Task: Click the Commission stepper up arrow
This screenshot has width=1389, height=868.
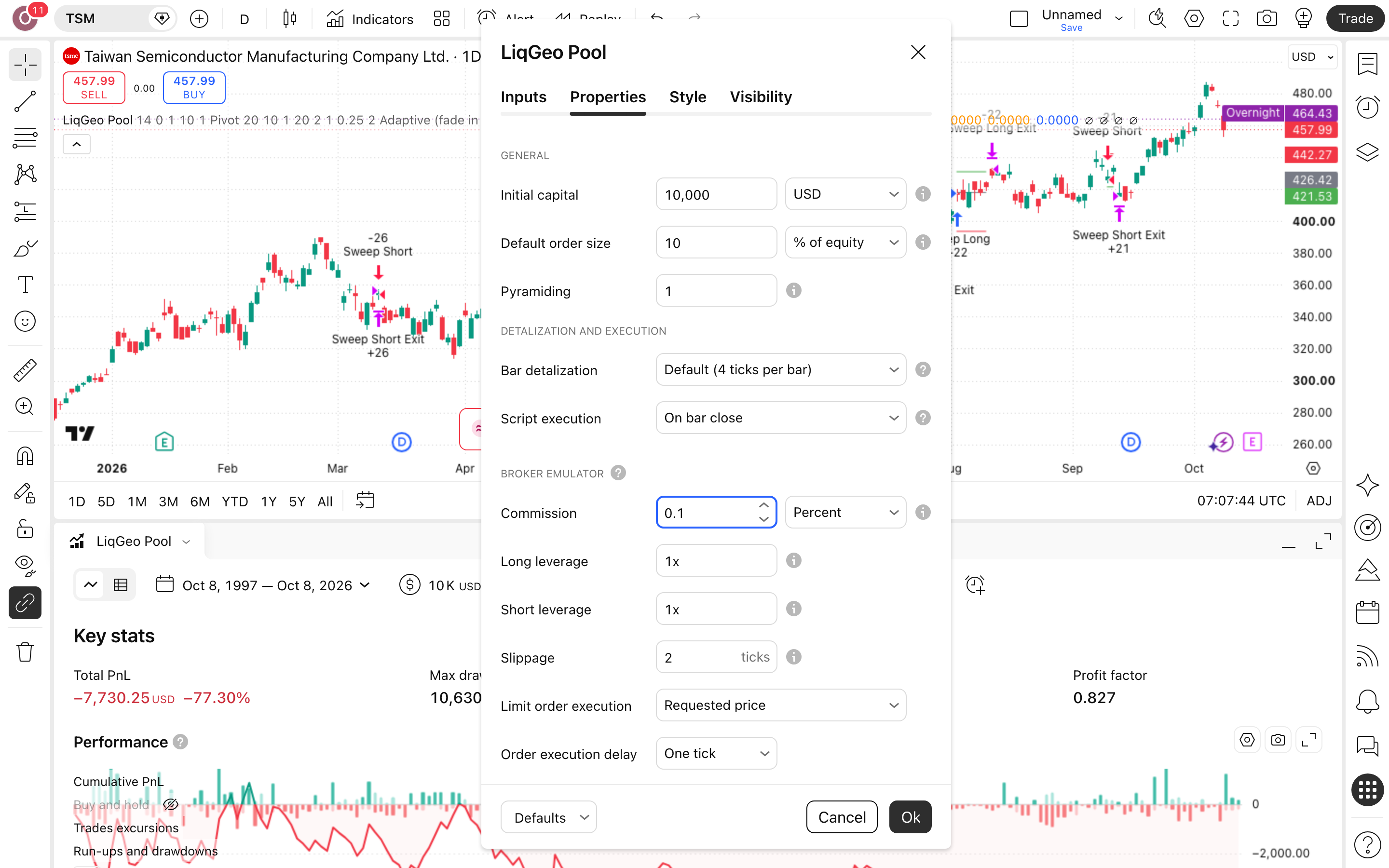Action: 764,505
